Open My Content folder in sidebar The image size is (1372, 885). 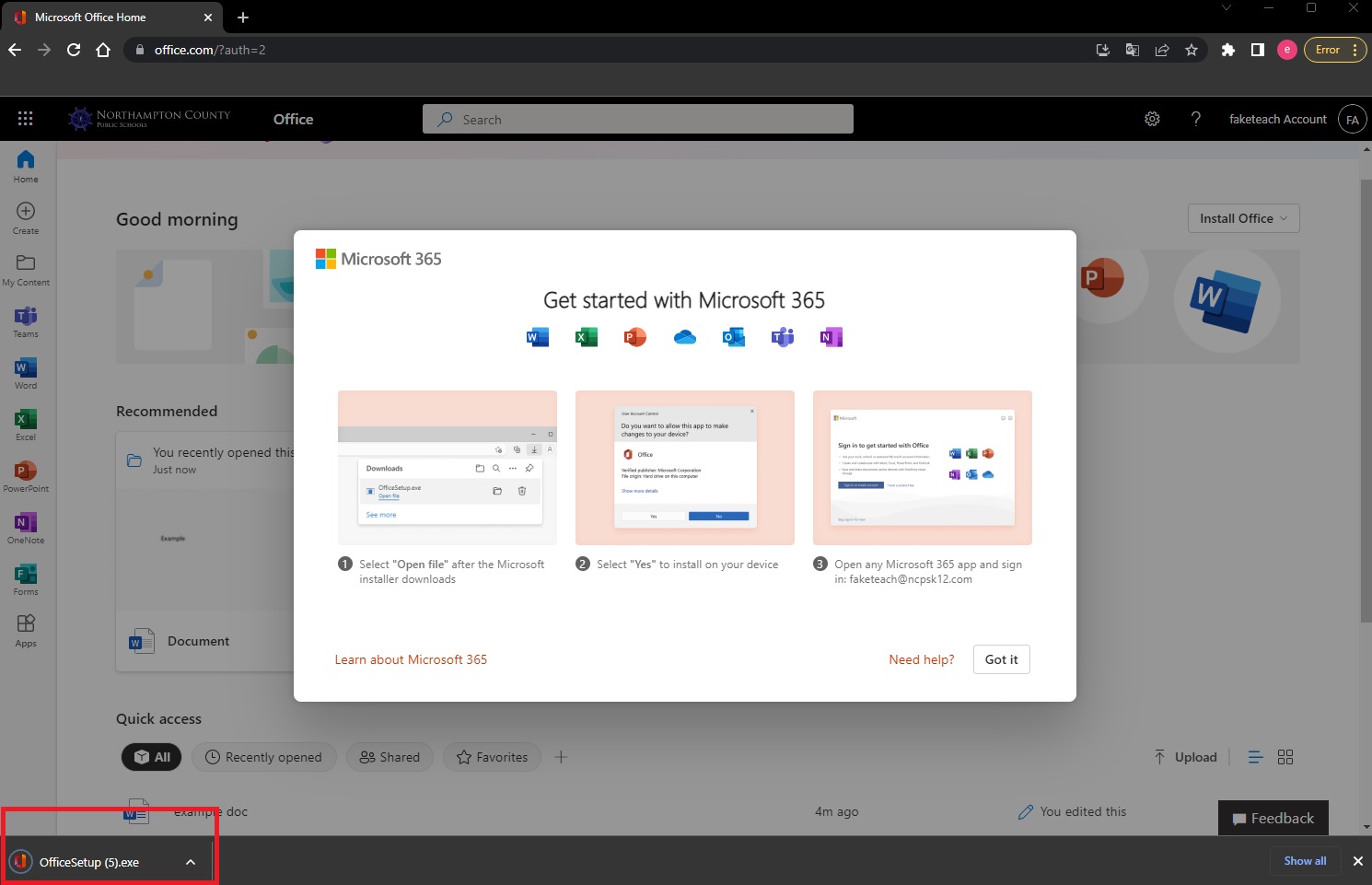tap(26, 270)
